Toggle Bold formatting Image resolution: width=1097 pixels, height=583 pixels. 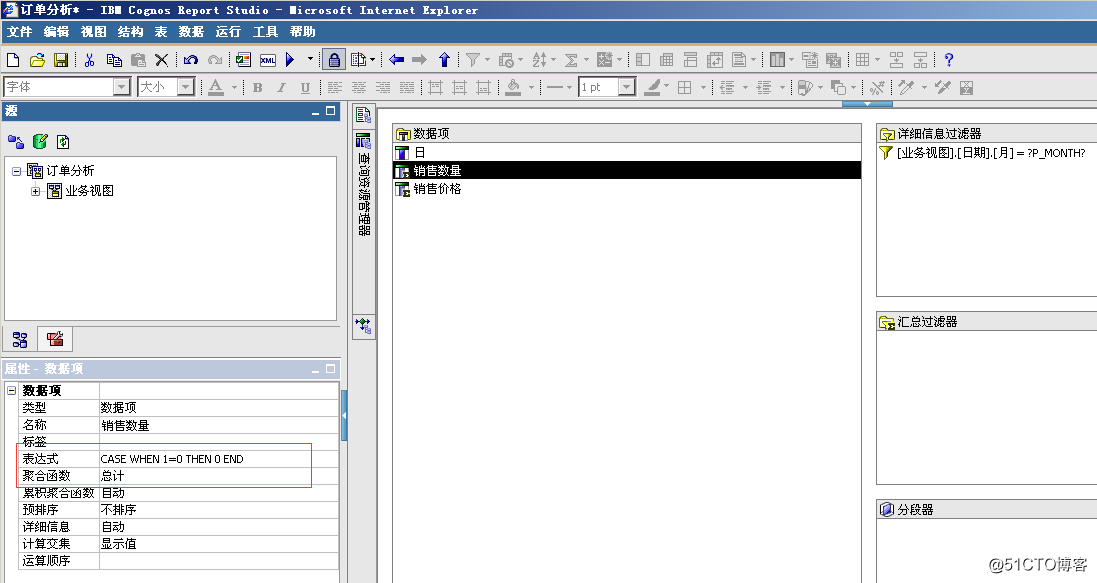(x=257, y=87)
